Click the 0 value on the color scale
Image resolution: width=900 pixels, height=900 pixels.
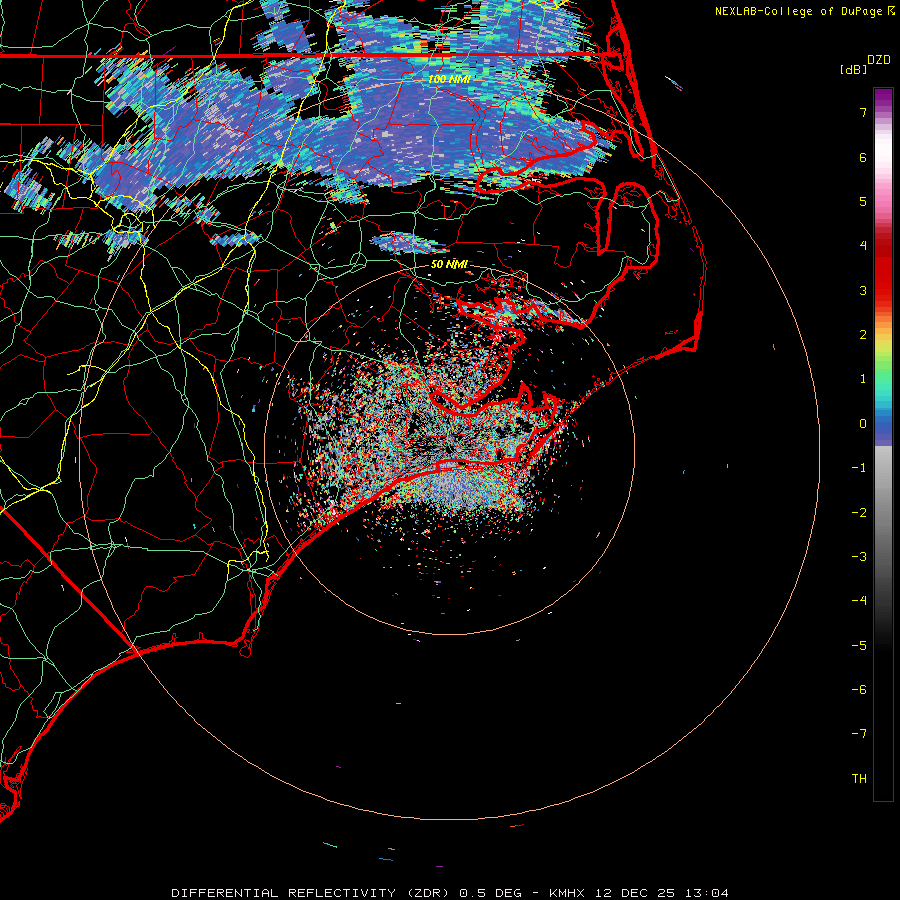pyautogui.click(x=863, y=424)
